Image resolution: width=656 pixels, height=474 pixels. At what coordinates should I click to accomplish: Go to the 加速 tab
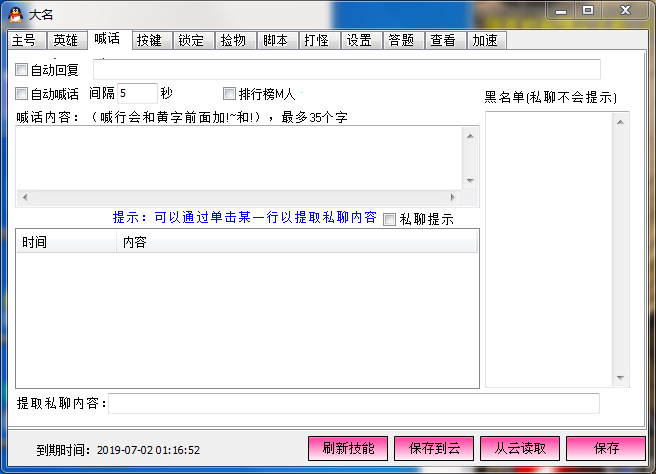(x=487, y=41)
